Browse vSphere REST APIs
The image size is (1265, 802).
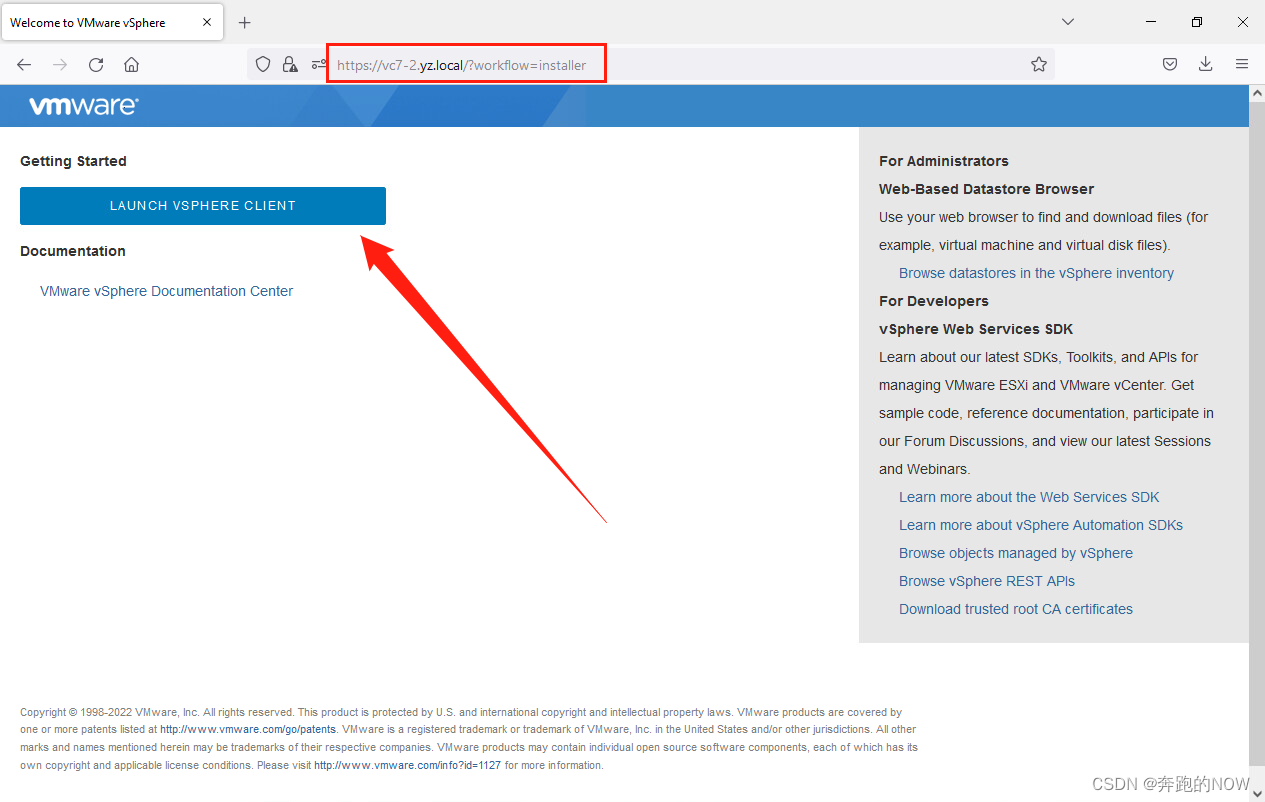click(987, 581)
